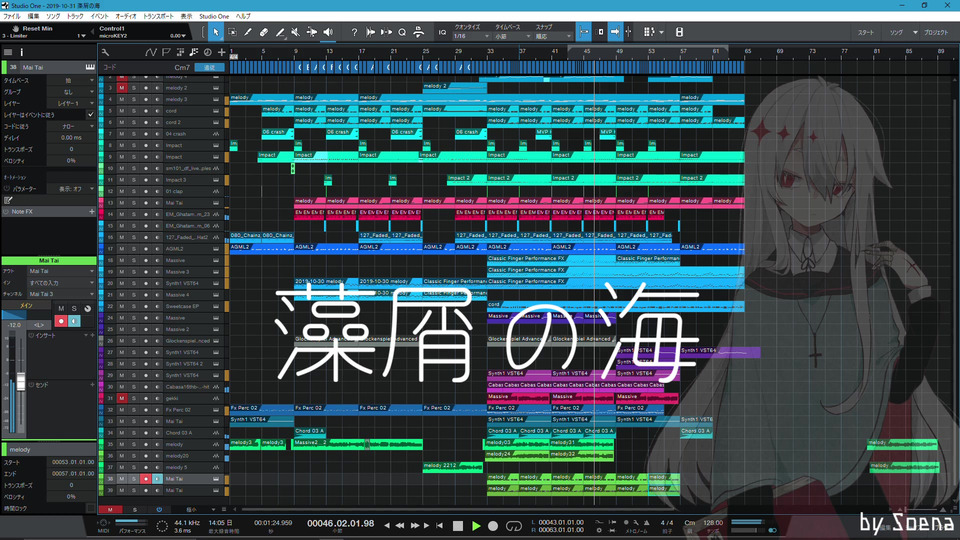Click the inspector channel volume fader
960x540 pixels.
[21, 381]
